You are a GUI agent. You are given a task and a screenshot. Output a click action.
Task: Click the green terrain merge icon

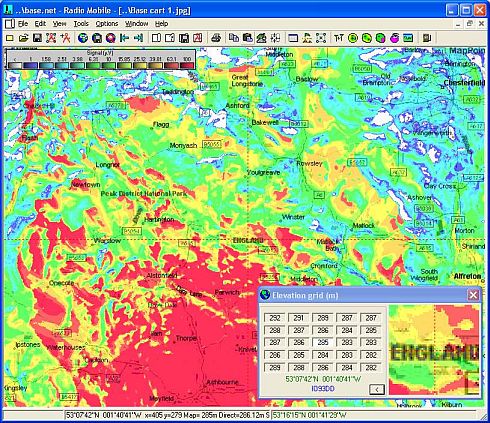tap(261, 38)
